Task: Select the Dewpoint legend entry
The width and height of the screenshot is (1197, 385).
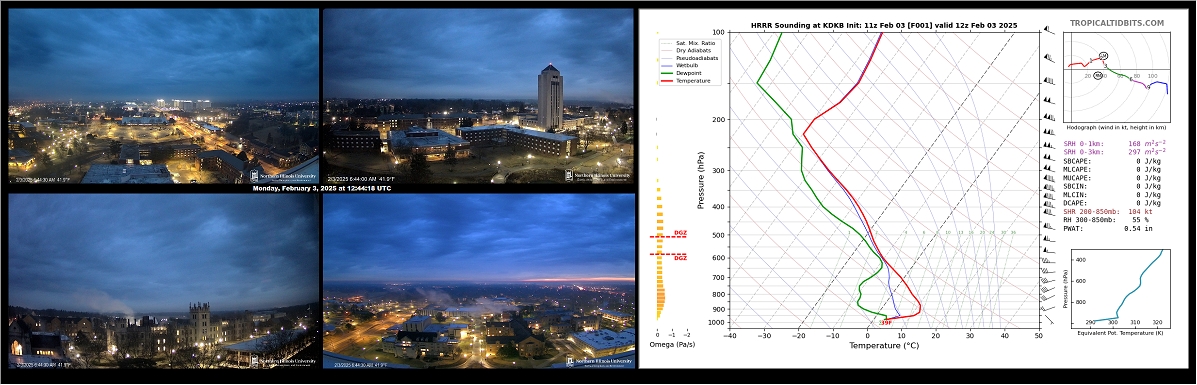Action: click(x=683, y=73)
